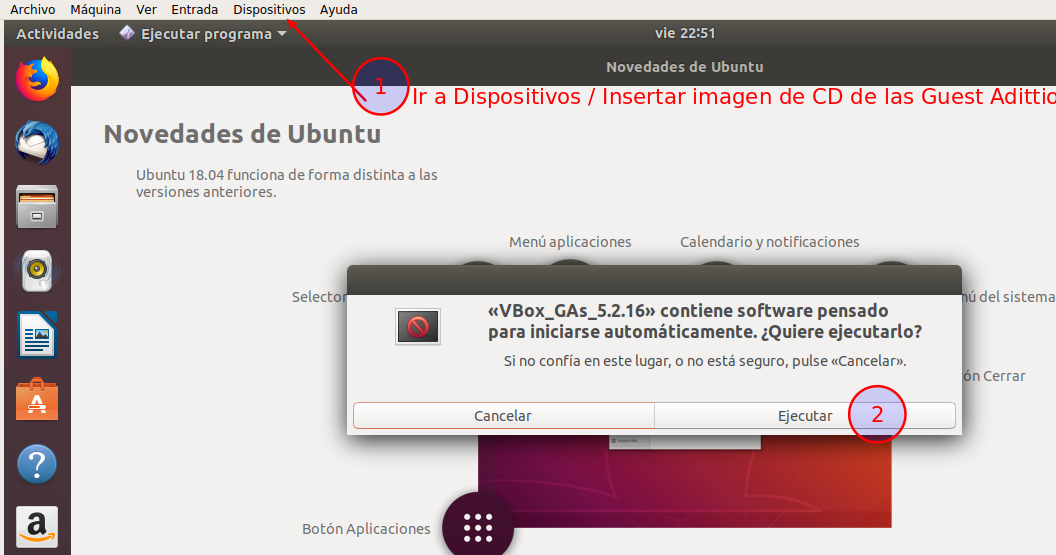
Task: Click the large Novedades de Ubuntu heading
Action: click(x=242, y=134)
